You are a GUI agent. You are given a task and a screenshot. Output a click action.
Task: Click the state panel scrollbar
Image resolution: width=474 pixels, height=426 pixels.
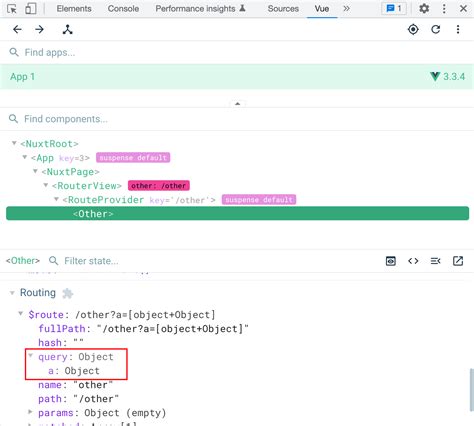point(472,390)
